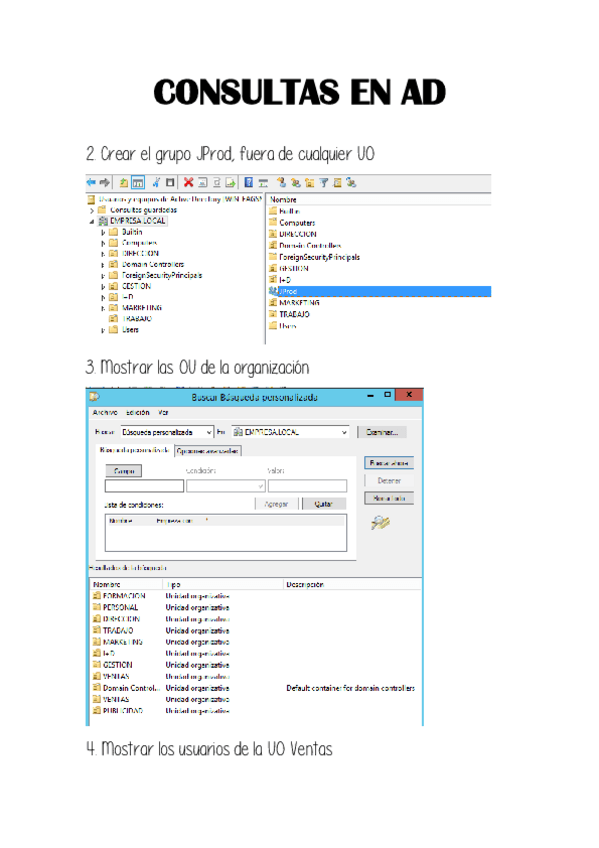This screenshot has height=848, width=599.
Task: Click the blue Help toolbar icon
Action: click(249, 183)
